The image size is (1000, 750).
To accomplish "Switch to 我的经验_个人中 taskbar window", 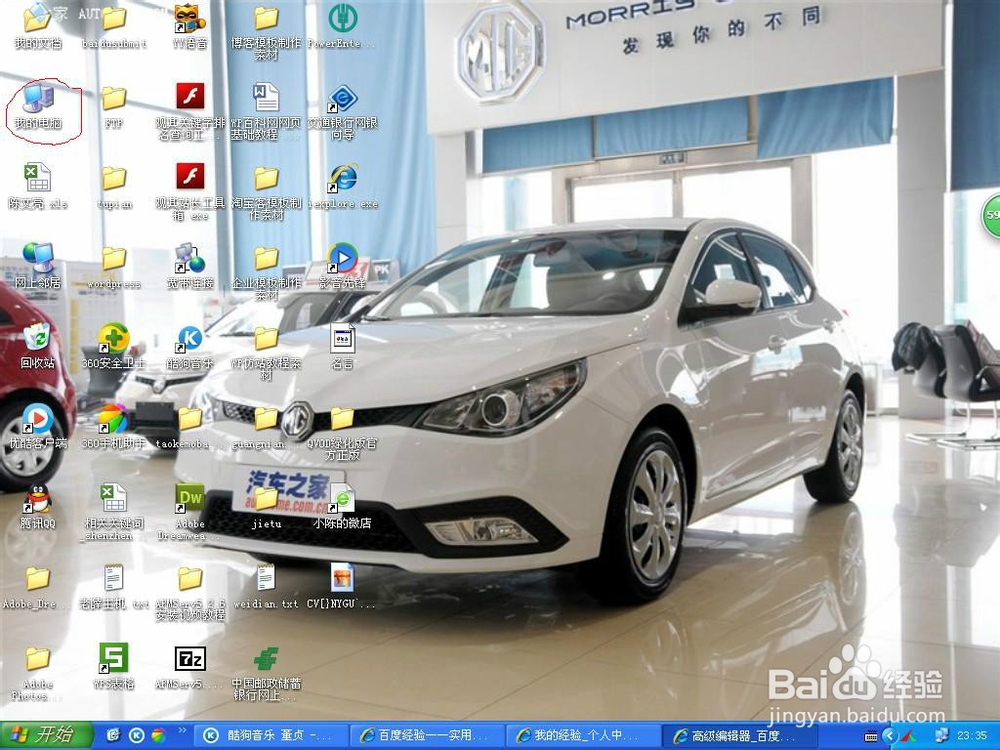I will pyautogui.click(x=584, y=735).
